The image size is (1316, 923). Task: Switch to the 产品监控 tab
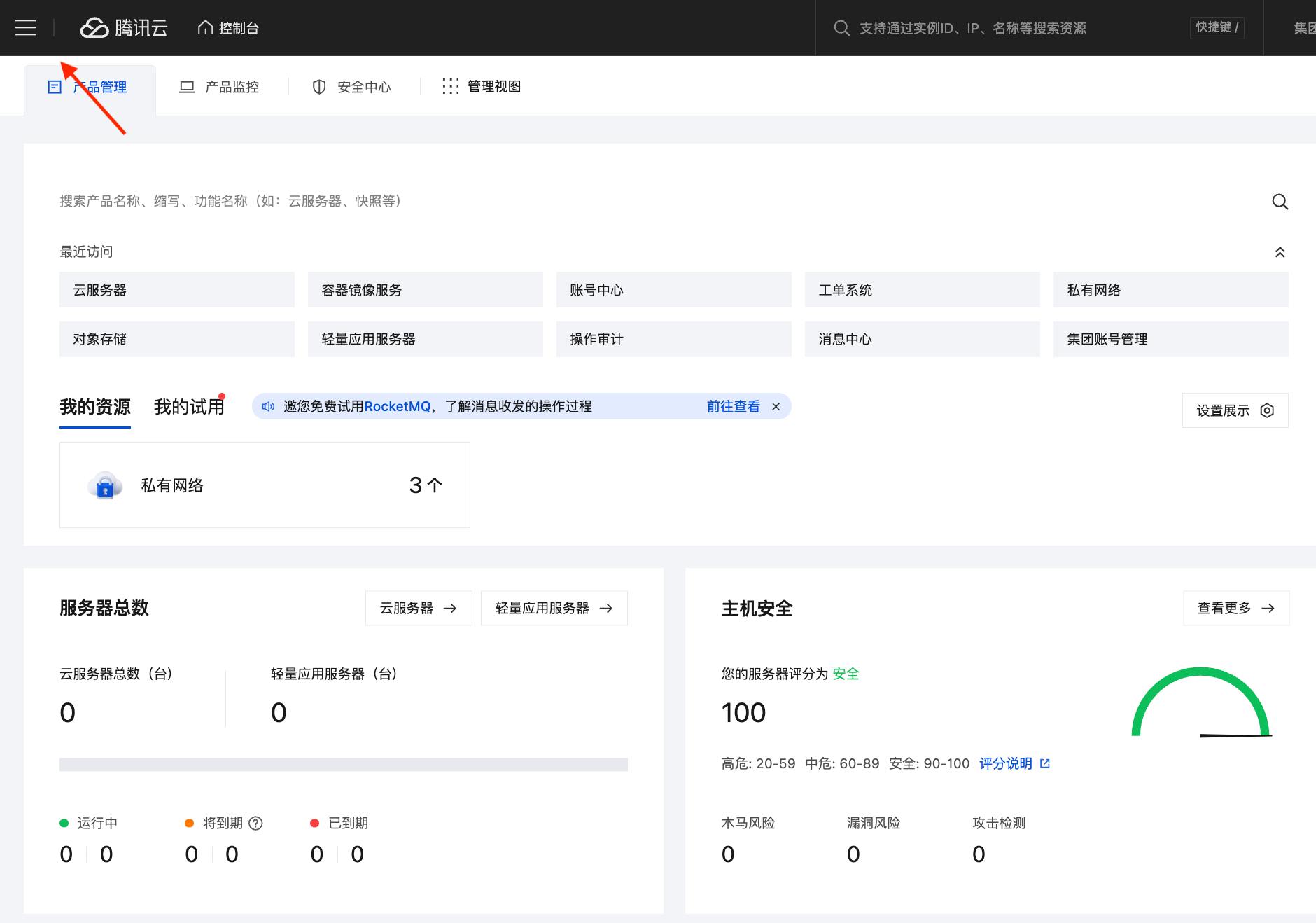click(220, 87)
